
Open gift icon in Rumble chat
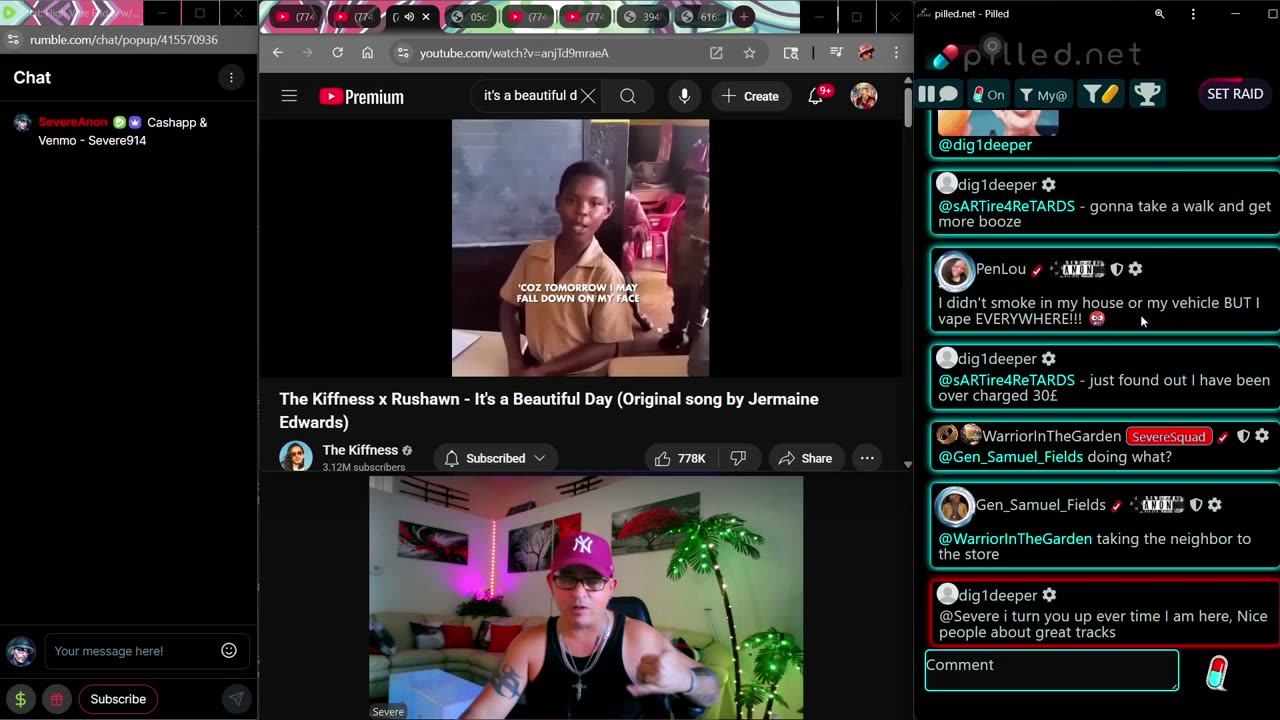(56, 699)
